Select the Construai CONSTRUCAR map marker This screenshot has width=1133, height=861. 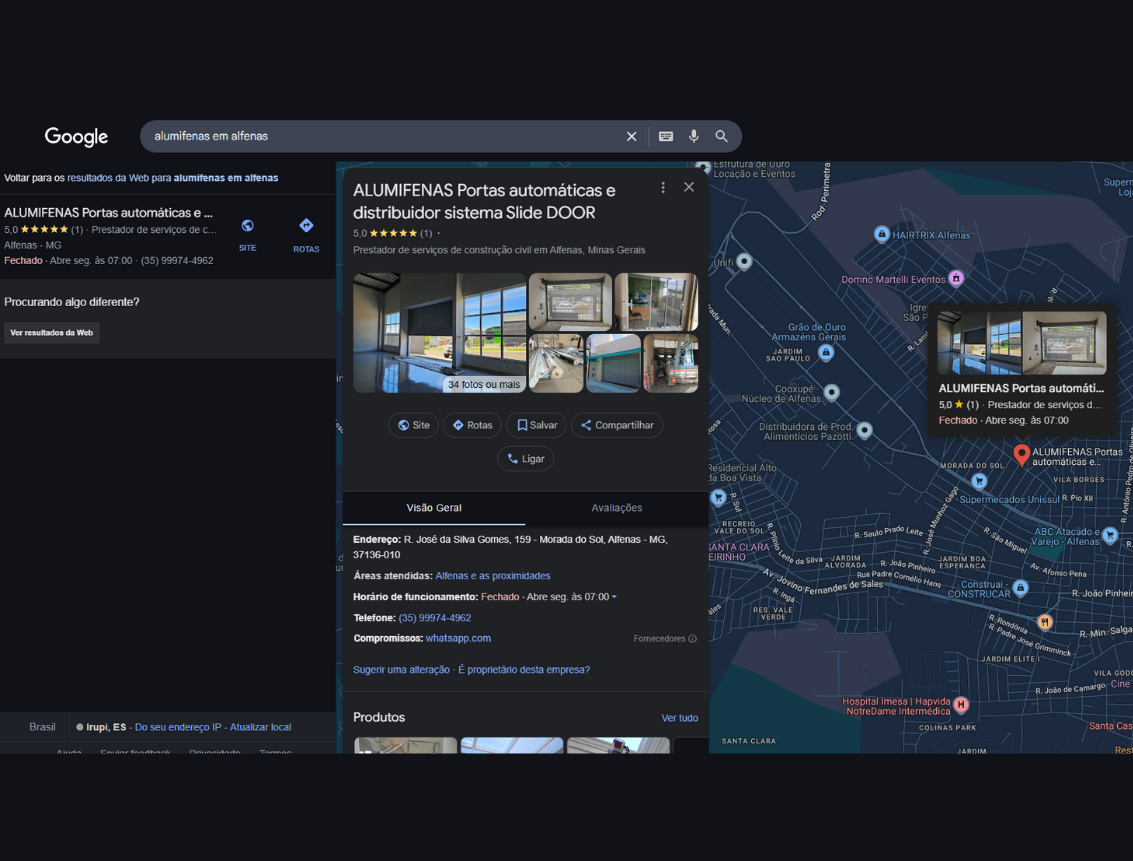pos(1020,588)
